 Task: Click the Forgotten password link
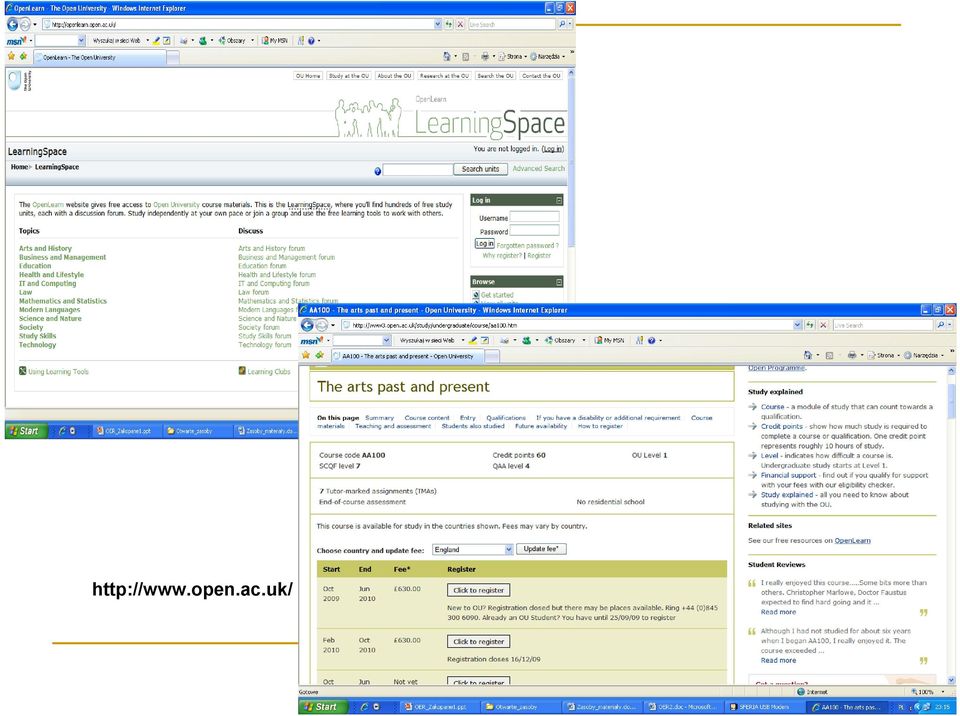click(x=528, y=246)
